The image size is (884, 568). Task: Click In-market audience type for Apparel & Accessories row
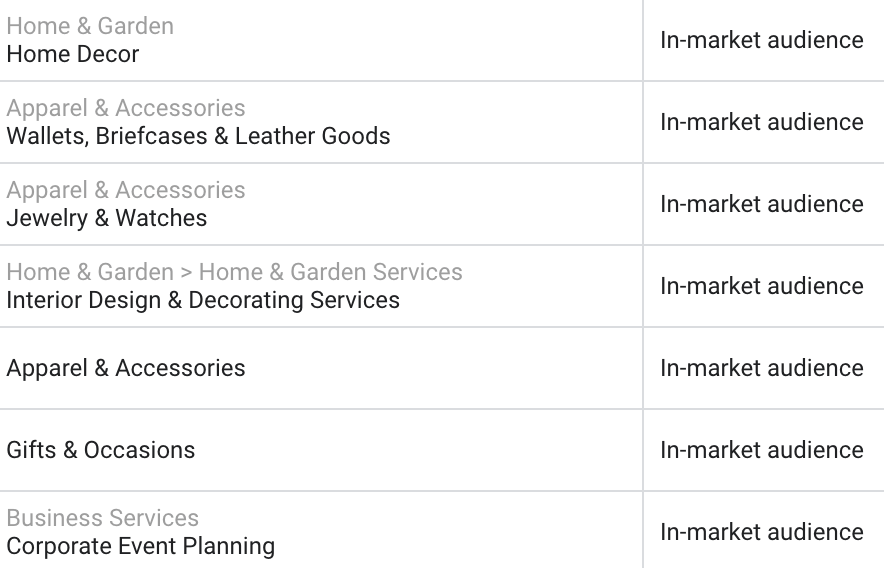point(762,368)
